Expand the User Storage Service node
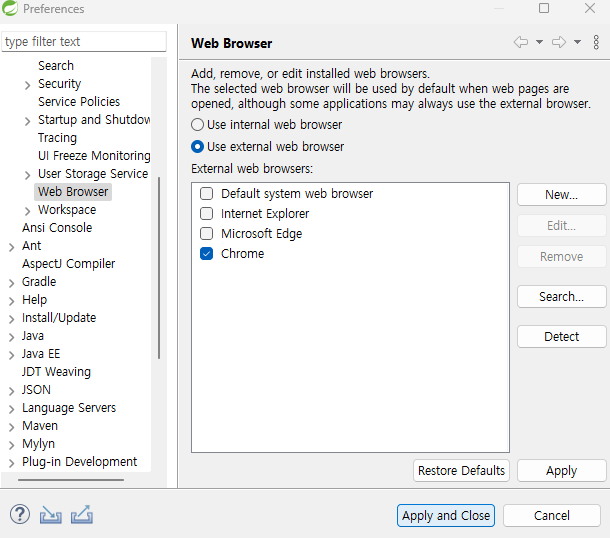This screenshot has height=538, width=610. click(x=27, y=175)
